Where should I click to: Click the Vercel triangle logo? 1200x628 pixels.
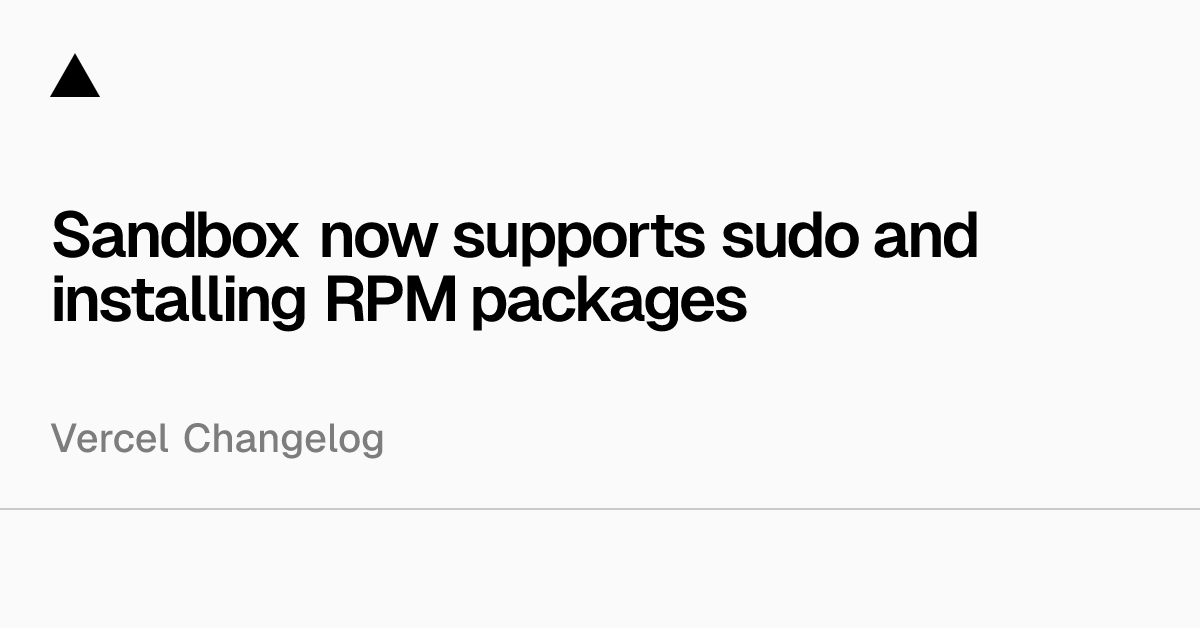coord(75,77)
